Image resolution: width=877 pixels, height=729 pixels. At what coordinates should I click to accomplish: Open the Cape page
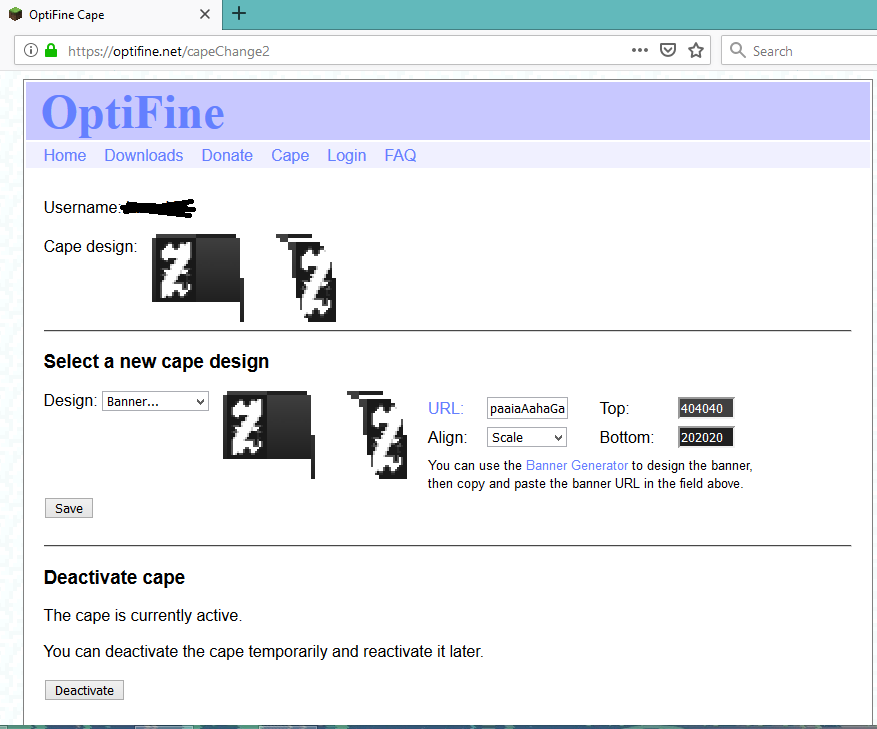click(x=290, y=156)
